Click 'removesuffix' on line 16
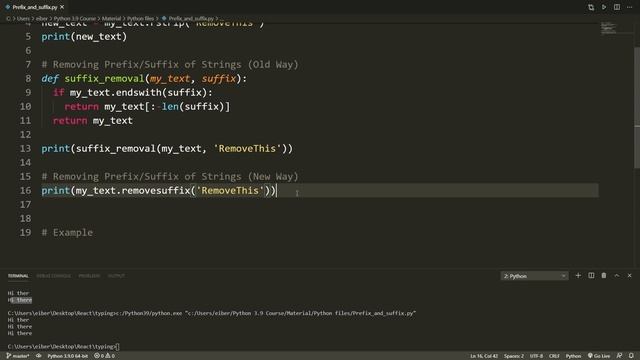This screenshot has width=640, height=360. 156,190
